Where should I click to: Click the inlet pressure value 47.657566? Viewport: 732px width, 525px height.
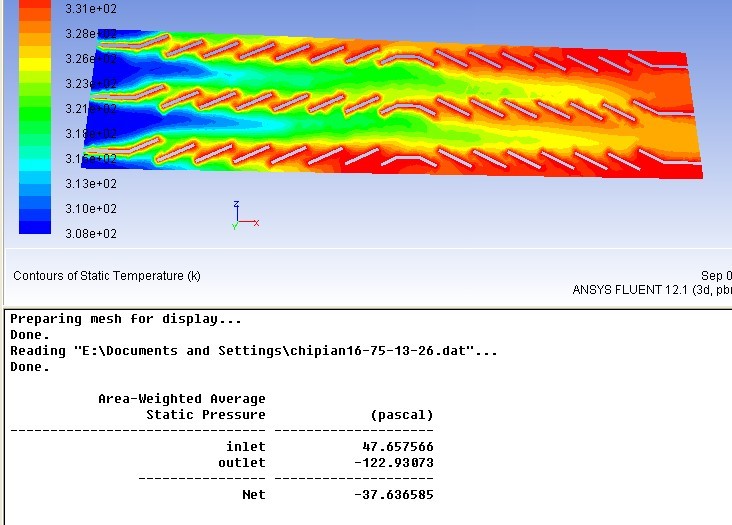(x=397, y=447)
